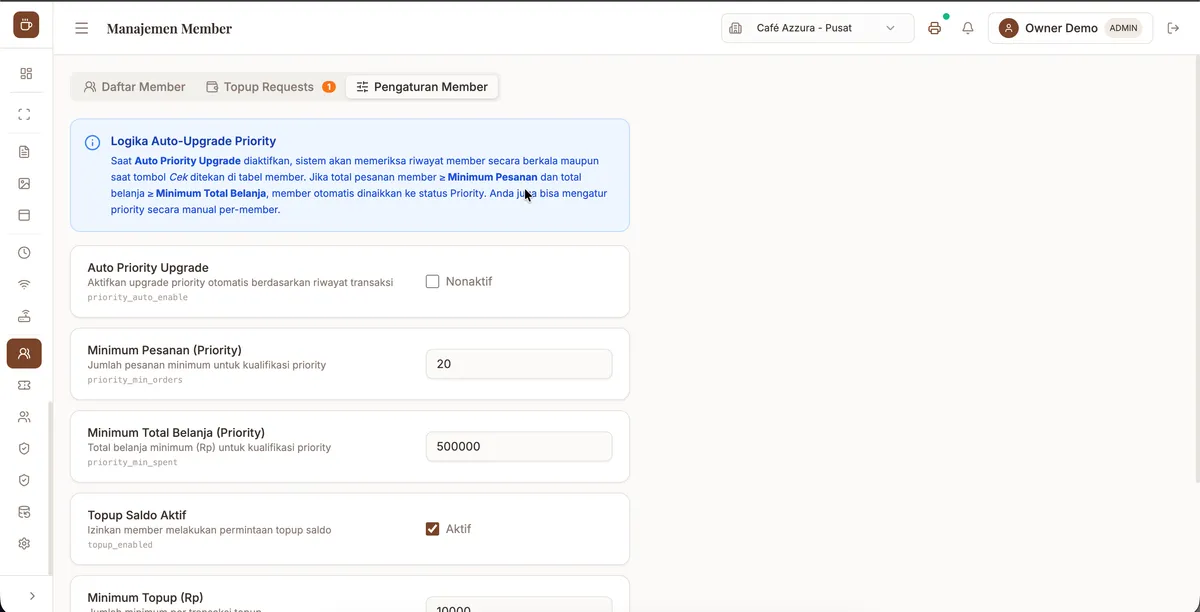Screen dimensions: 1200x612
Task: Open the image gallery icon in sidebar
Action: pos(25,183)
